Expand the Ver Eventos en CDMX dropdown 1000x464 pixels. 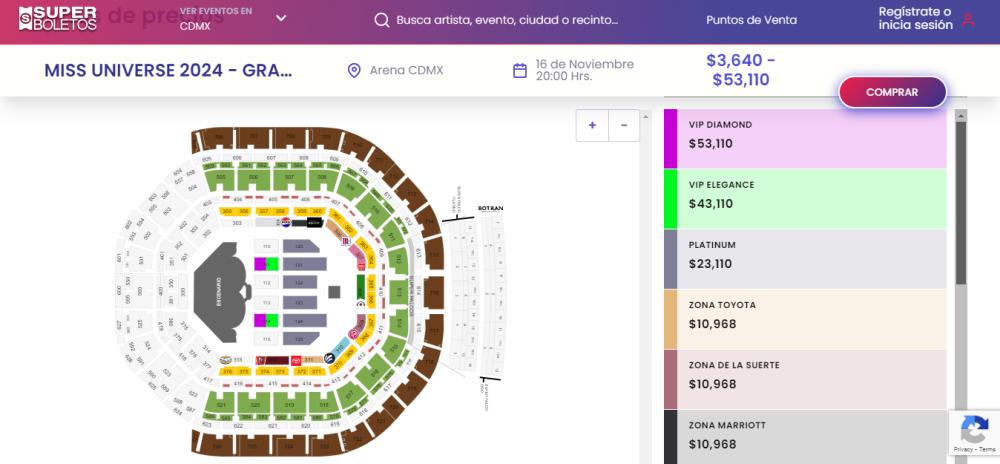tap(281, 18)
